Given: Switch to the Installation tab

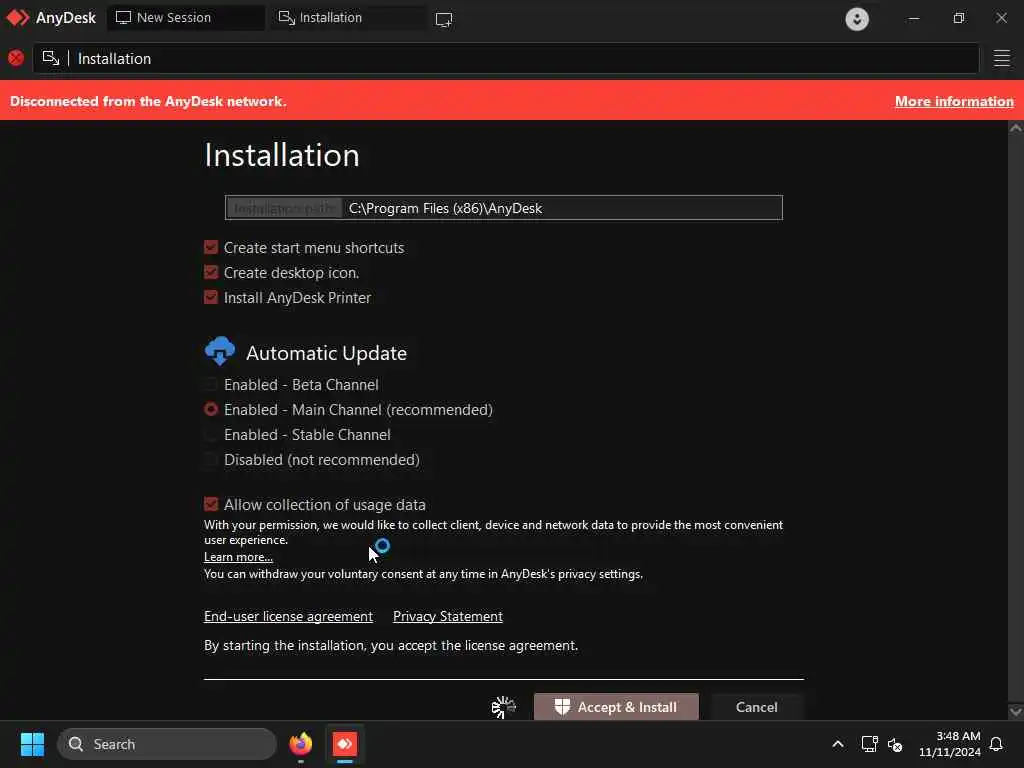Looking at the screenshot, I should (349, 18).
